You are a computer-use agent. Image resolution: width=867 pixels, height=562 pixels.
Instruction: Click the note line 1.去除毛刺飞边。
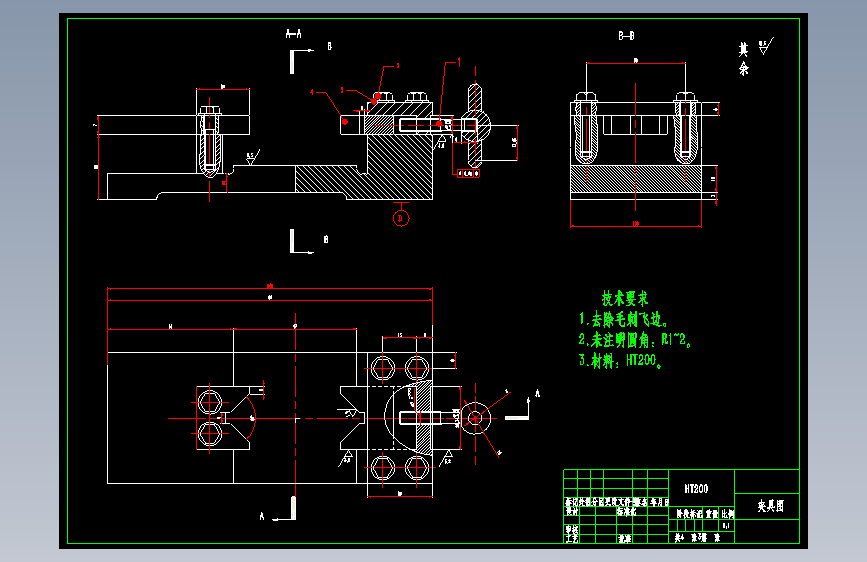(x=624, y=319)
